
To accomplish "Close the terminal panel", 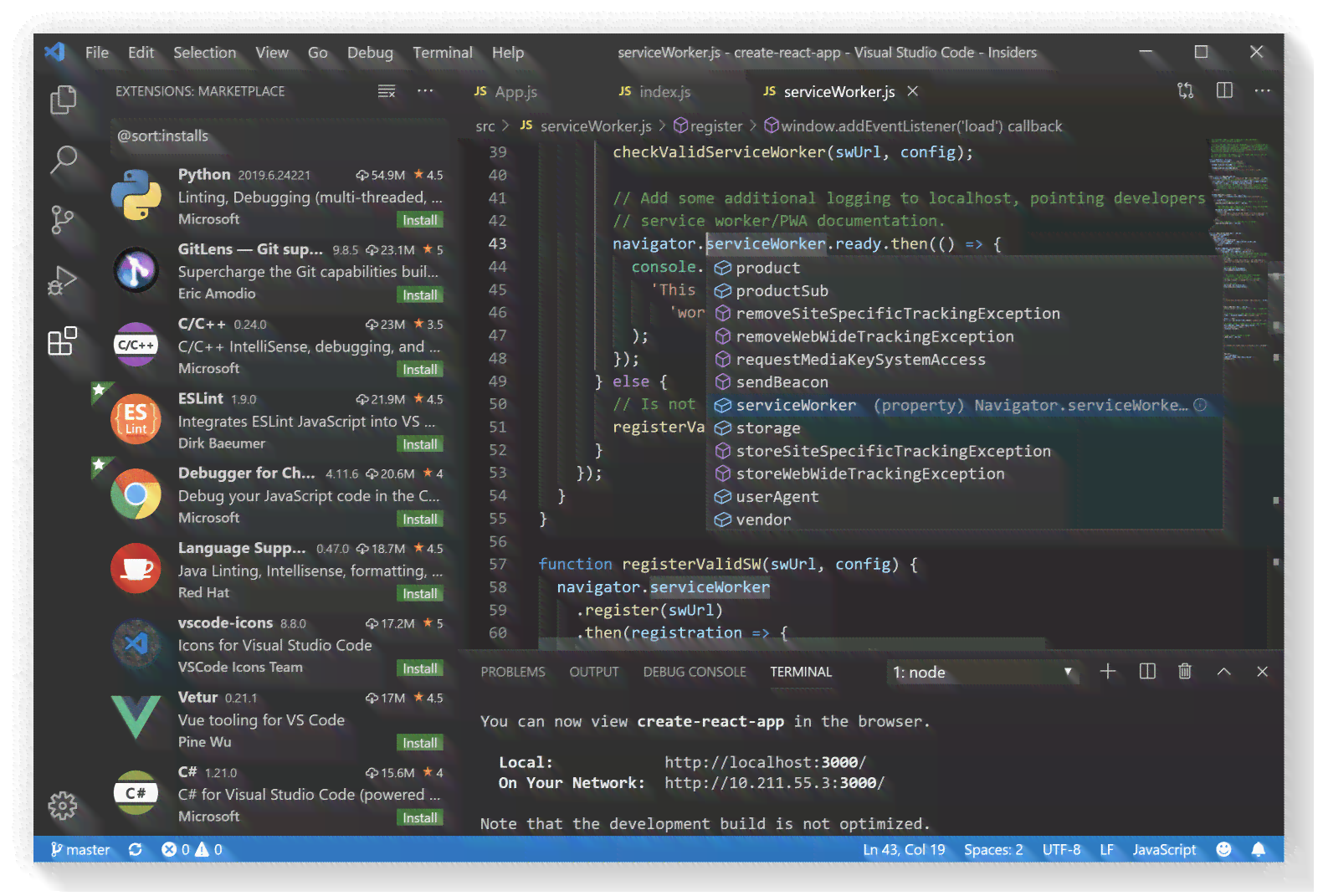I will 1262,672.
